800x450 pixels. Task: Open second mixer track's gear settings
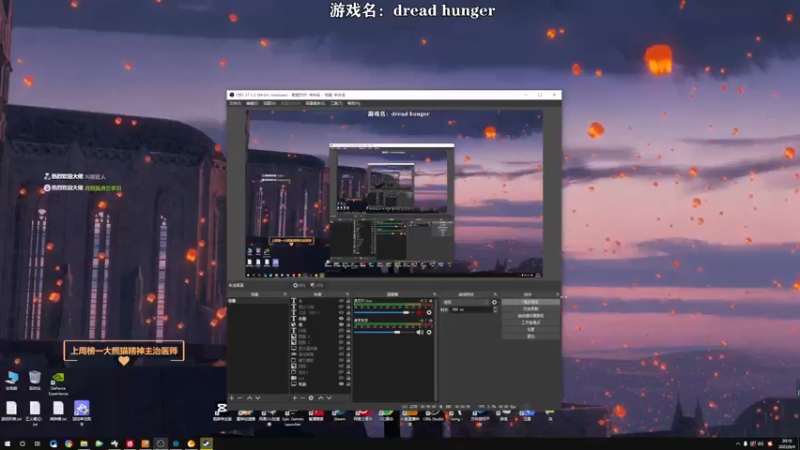[429, 332]
